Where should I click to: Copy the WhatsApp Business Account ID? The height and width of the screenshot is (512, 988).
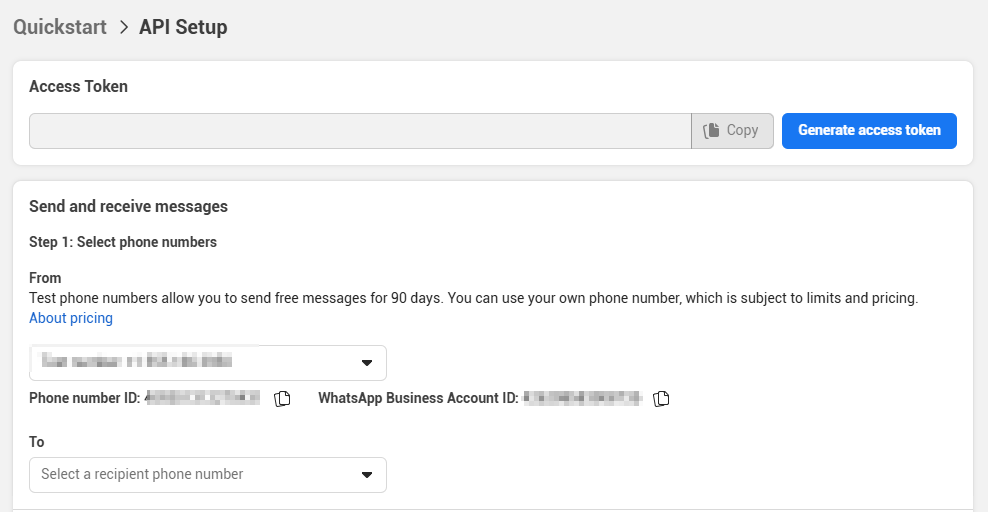[661, 399]
